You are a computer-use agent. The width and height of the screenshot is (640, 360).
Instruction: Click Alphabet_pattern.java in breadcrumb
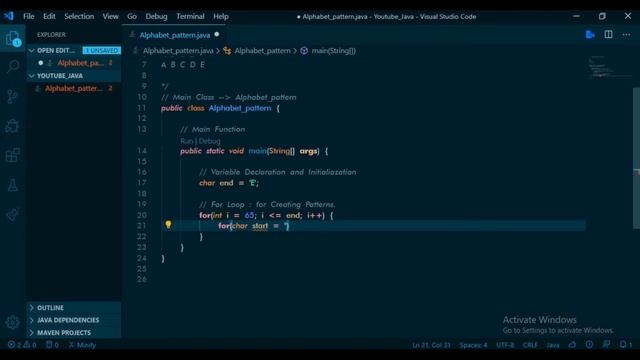(178, 51)
